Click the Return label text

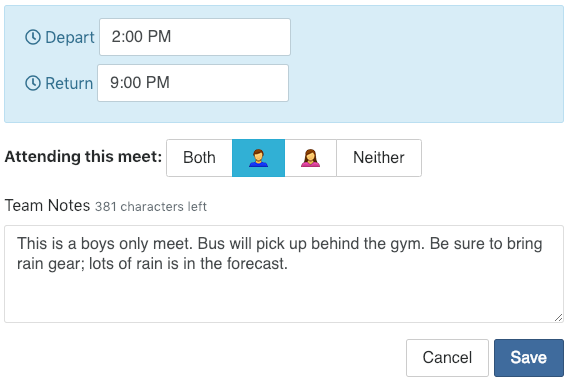coord(69,83)
